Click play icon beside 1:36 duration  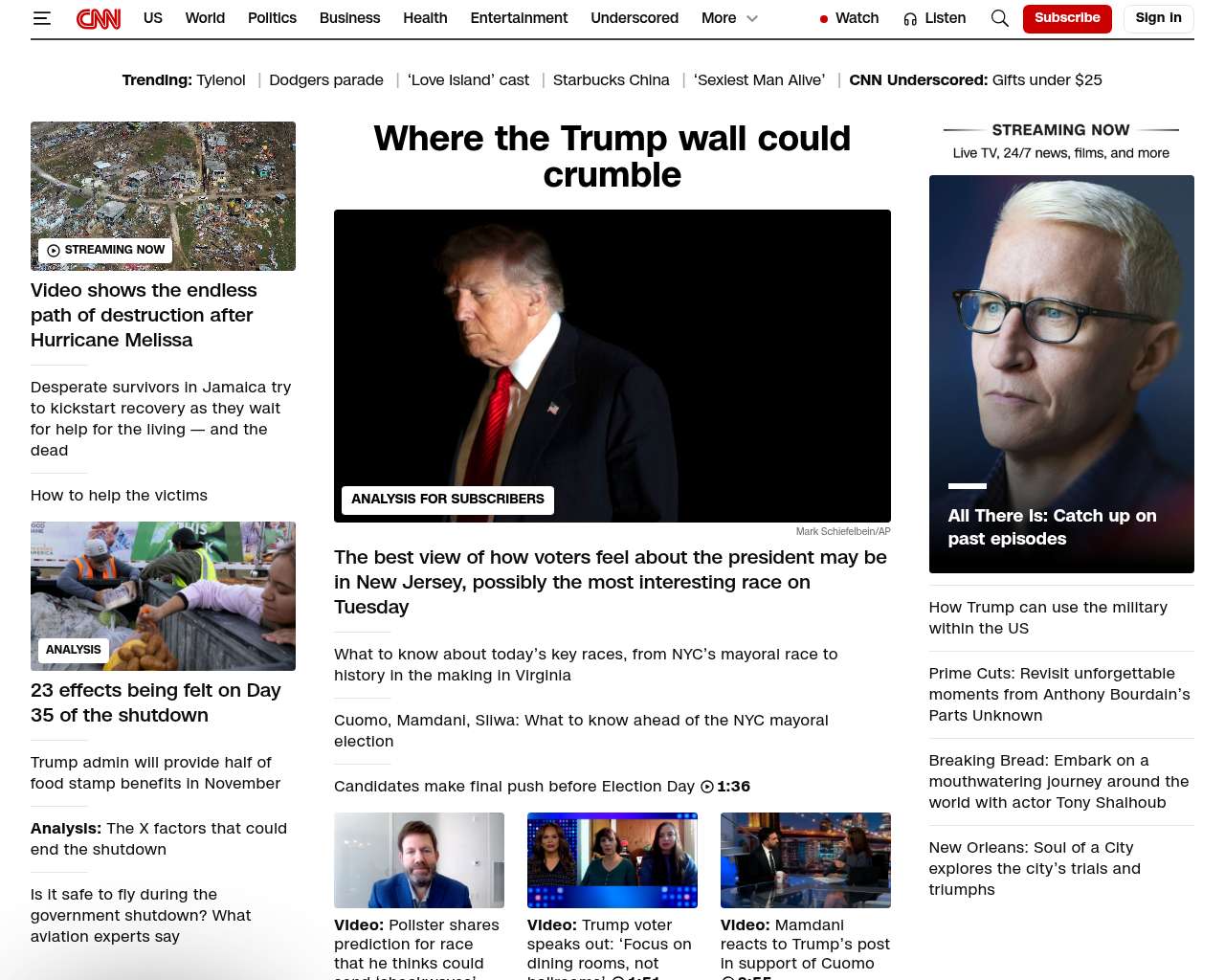tap(707, 787)
